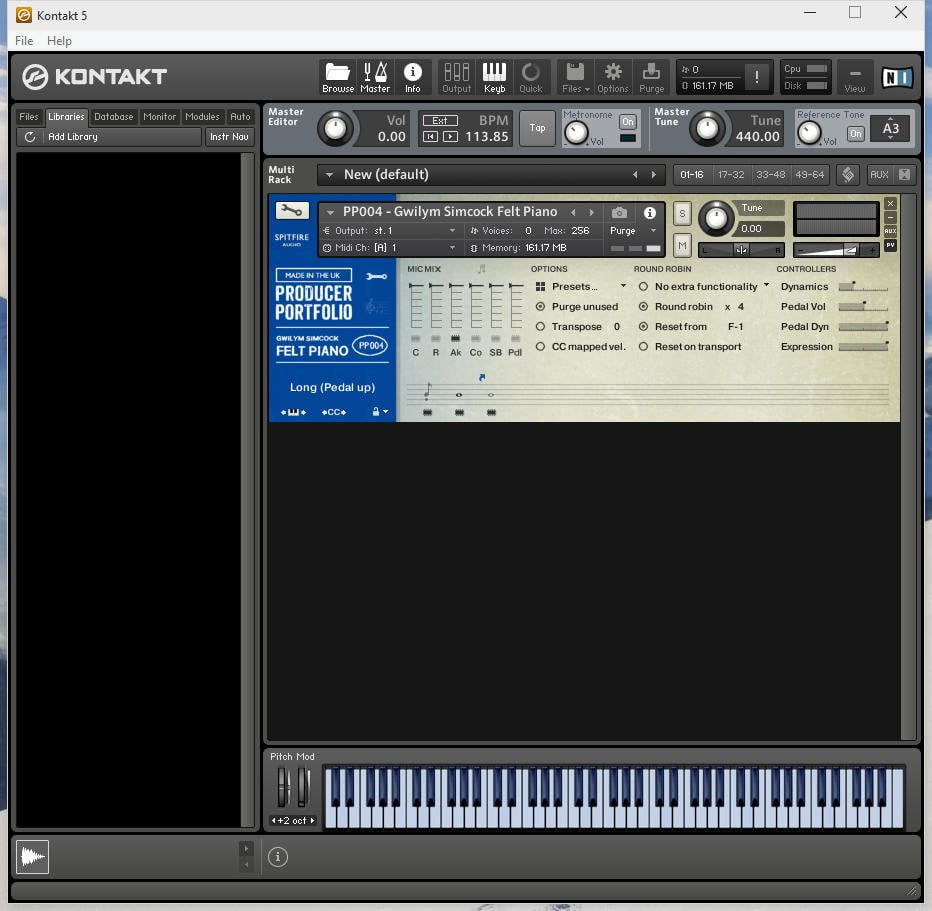Switch to the Modules tab
This screenshot has height=911, width=932.
202,116
